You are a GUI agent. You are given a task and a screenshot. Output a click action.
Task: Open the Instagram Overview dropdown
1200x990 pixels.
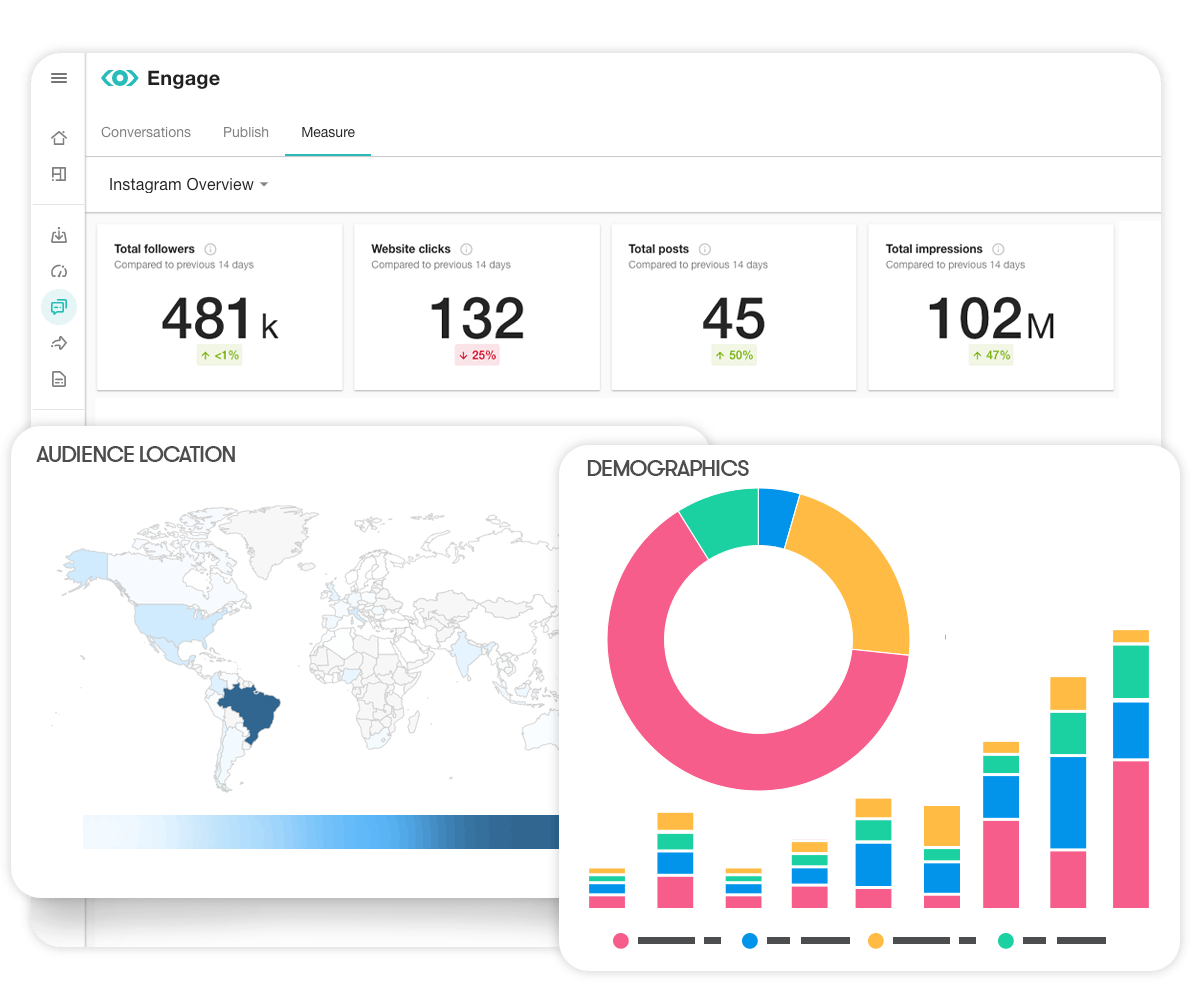(188, 184)
